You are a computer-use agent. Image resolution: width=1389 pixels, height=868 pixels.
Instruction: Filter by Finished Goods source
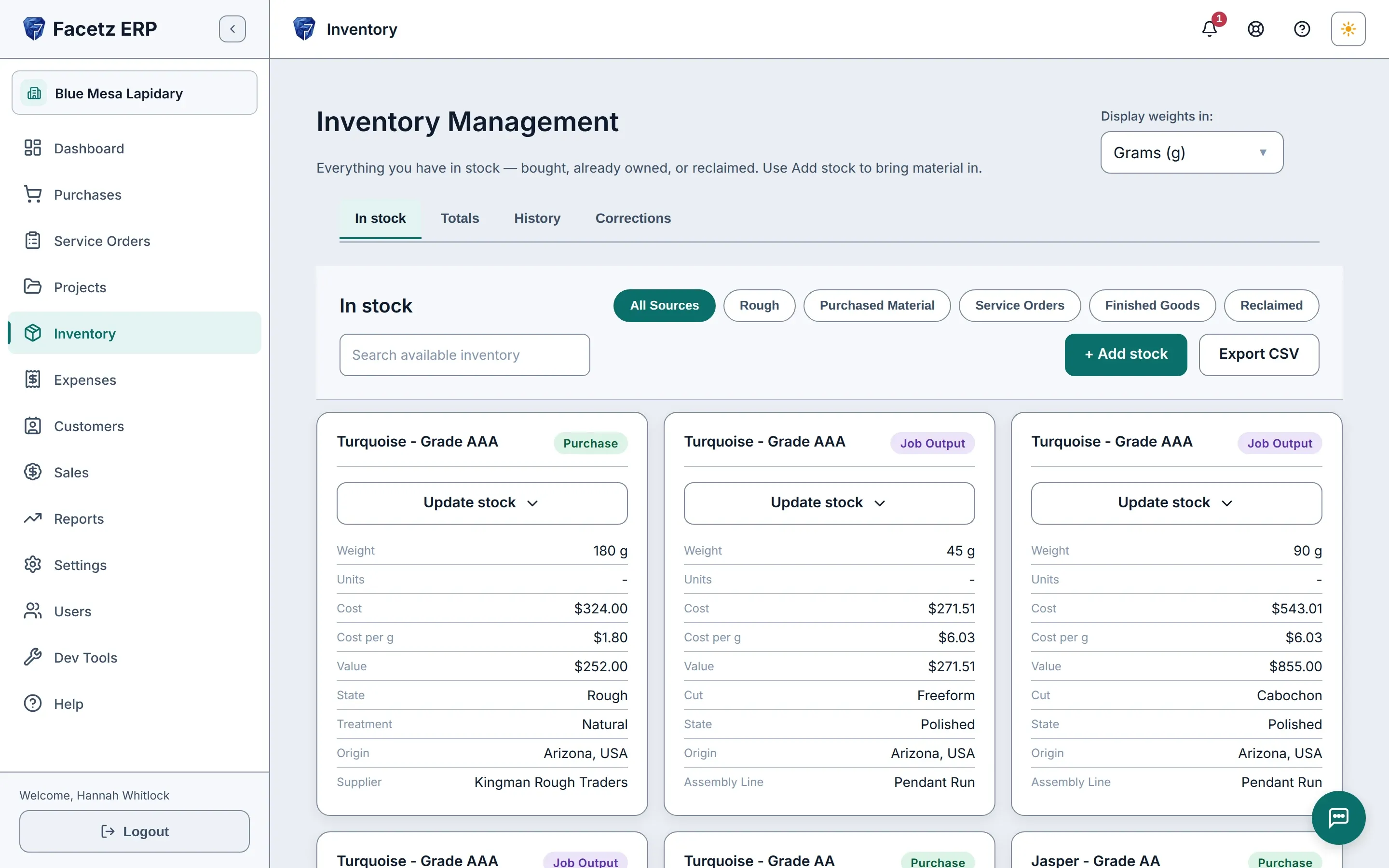[x=1152, y=305]
